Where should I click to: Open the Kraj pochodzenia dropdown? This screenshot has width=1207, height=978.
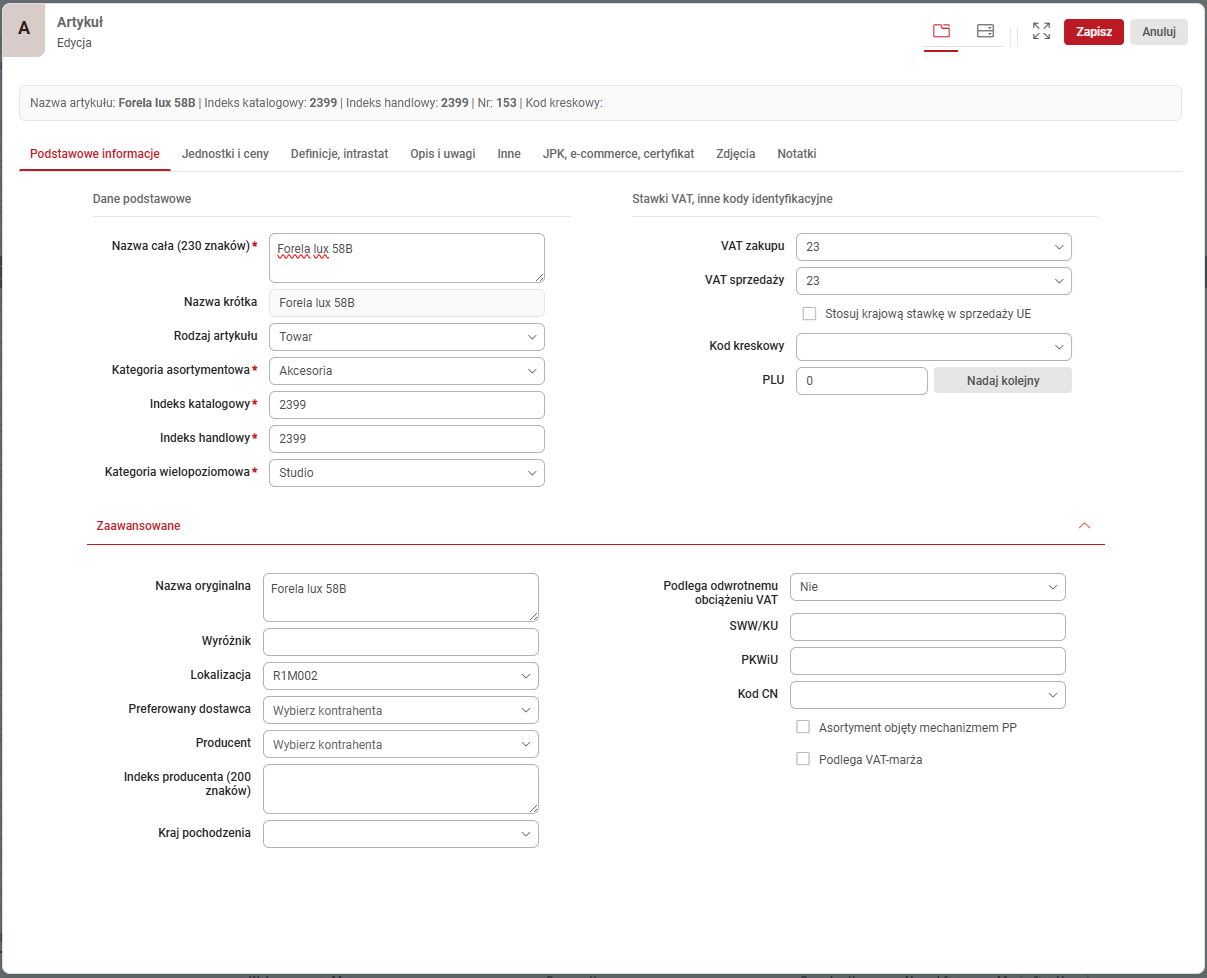click(x=400, y=834)
